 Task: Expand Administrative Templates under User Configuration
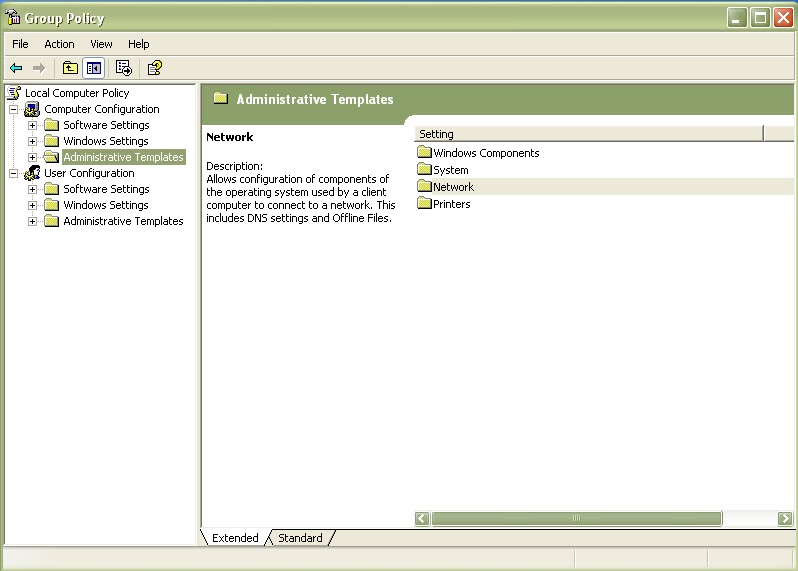(x=32, y=221)
